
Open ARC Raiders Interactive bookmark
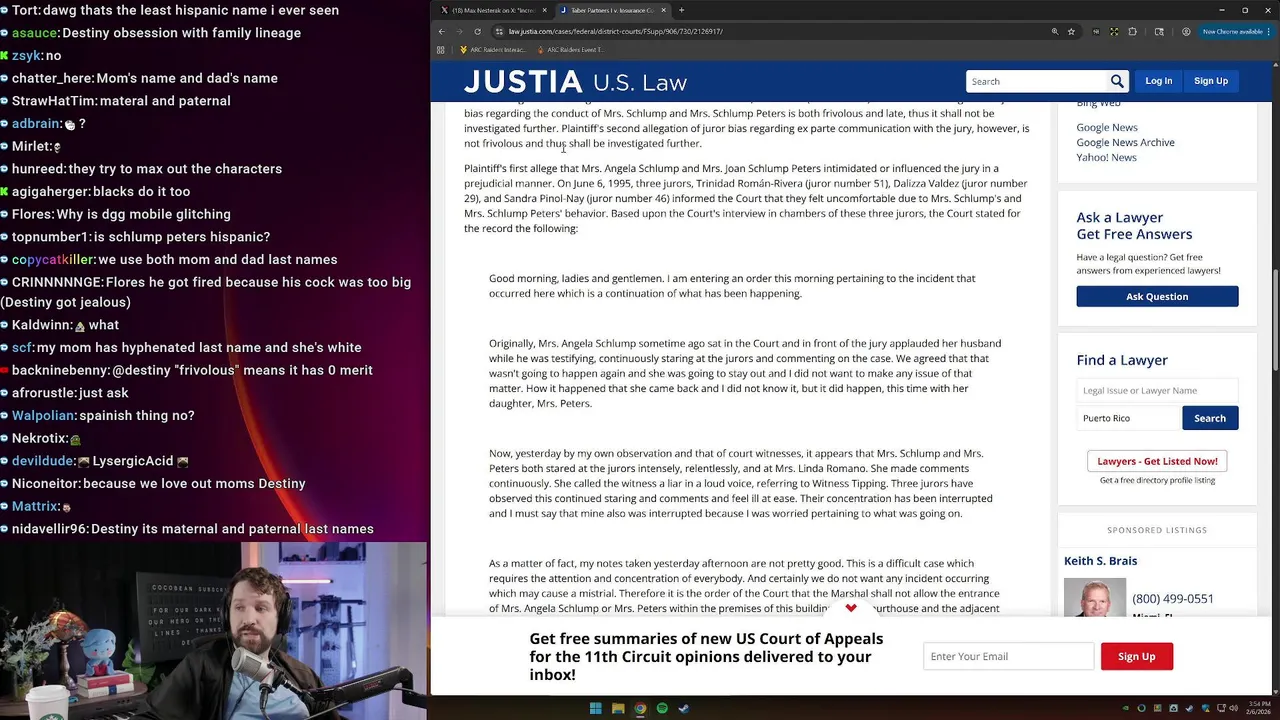click(492, 49)
